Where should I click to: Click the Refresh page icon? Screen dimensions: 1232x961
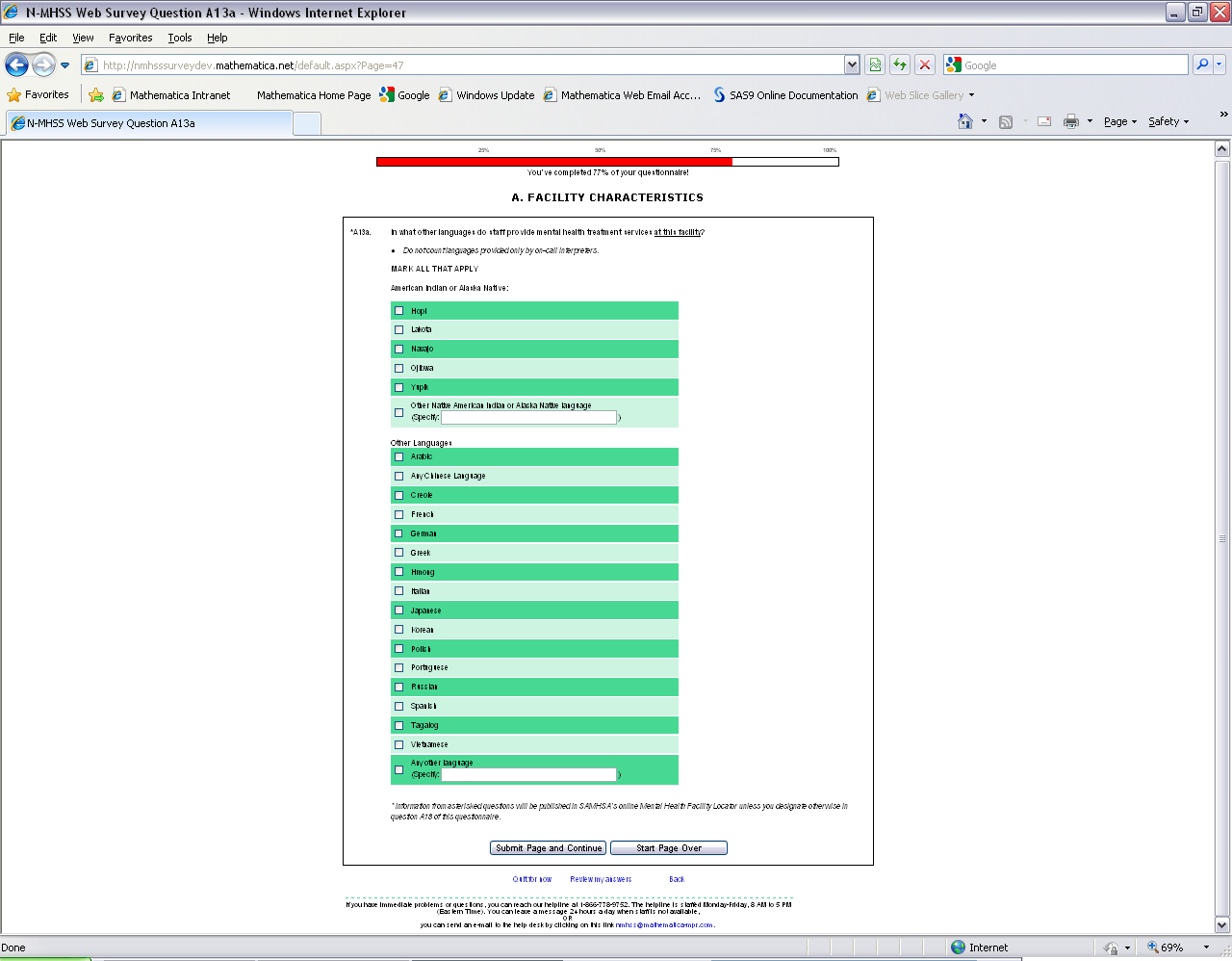tap(899, 65)
